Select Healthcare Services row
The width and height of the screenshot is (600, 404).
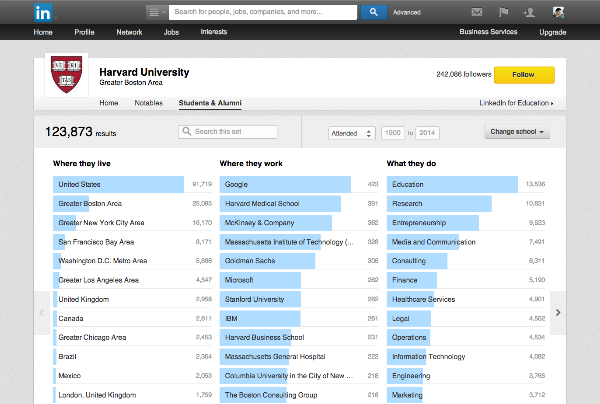466,299
